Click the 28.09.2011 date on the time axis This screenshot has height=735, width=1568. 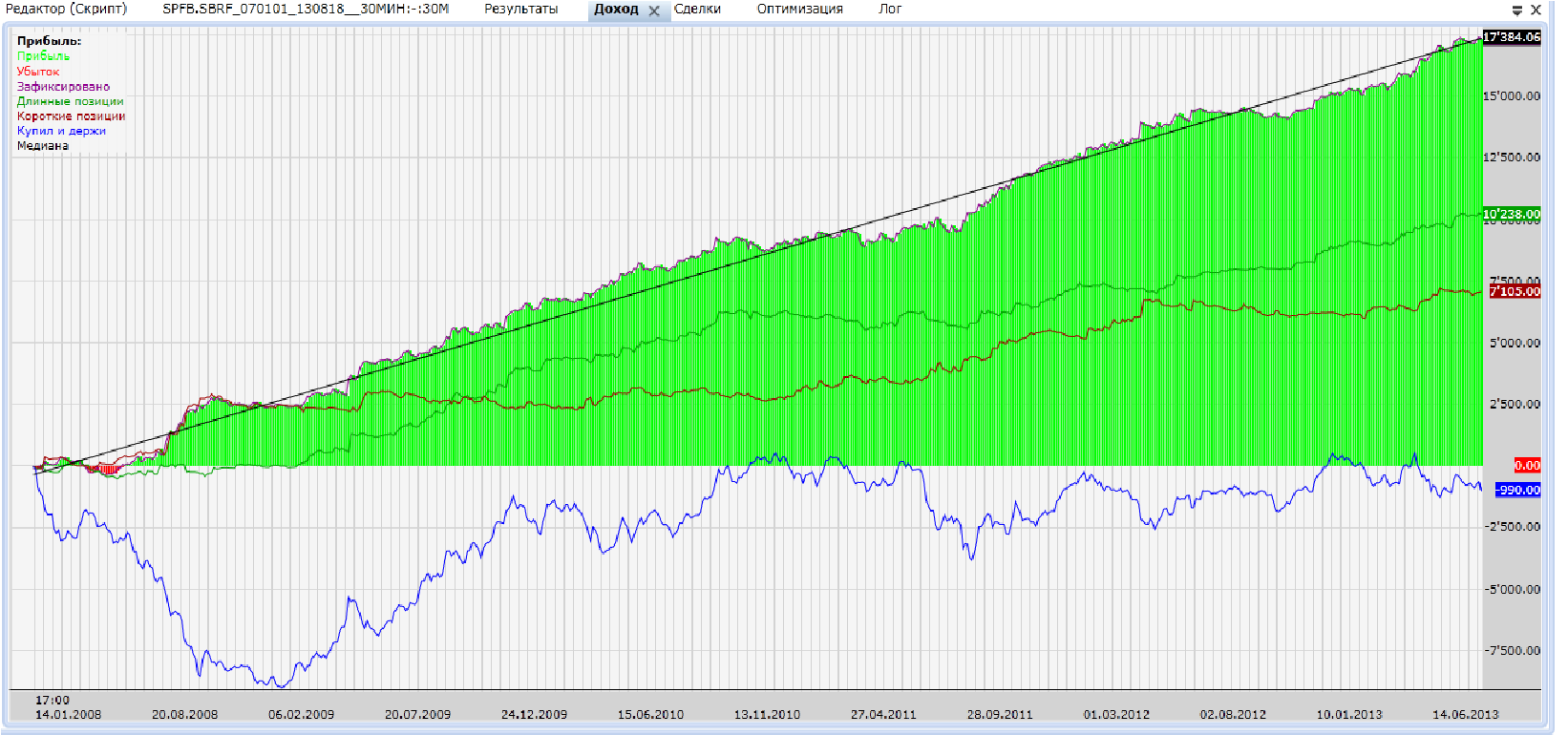click(1000, 714)
